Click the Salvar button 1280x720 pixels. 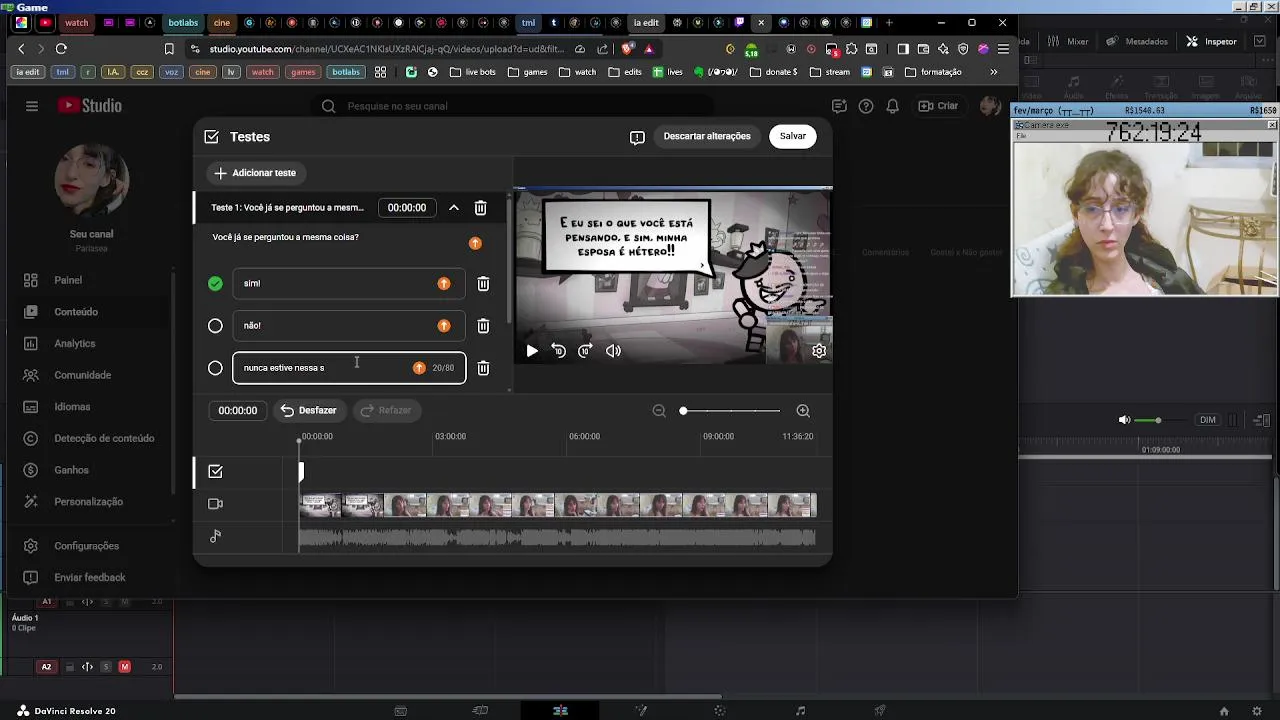pos(793,137)
